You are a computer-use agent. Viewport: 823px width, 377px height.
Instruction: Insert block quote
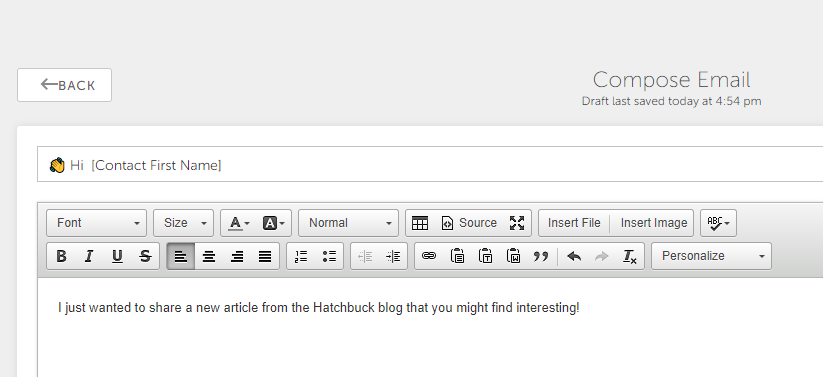click(x=541, y=256)
